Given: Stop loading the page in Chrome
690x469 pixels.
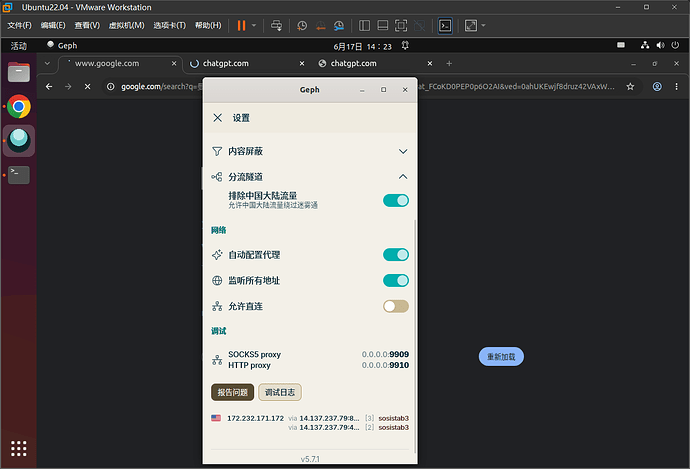Looking at the screenshot, I should point(88,87).
